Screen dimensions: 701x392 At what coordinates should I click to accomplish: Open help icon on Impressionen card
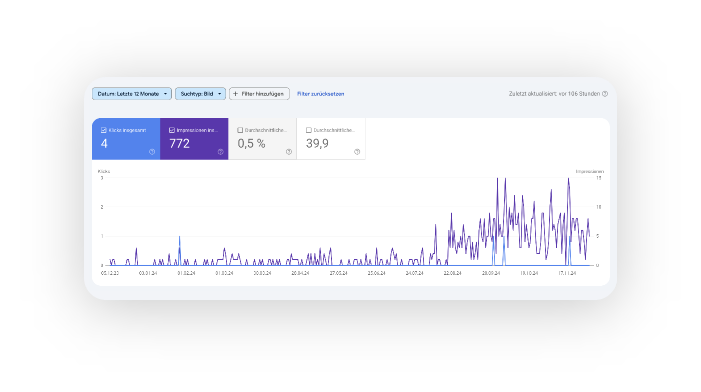coord(220,152)
